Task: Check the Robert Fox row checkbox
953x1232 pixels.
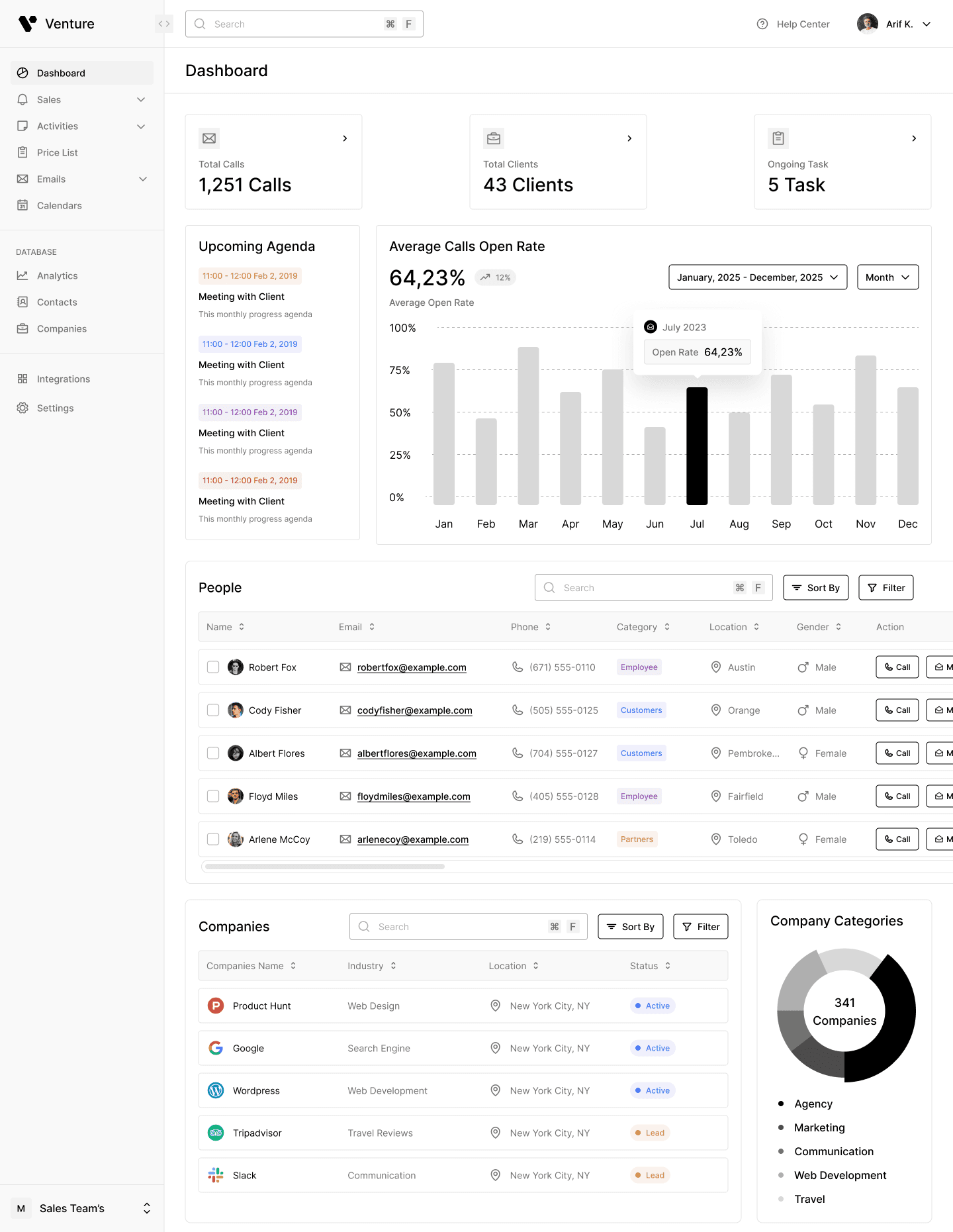Action: tap(213, 667)
